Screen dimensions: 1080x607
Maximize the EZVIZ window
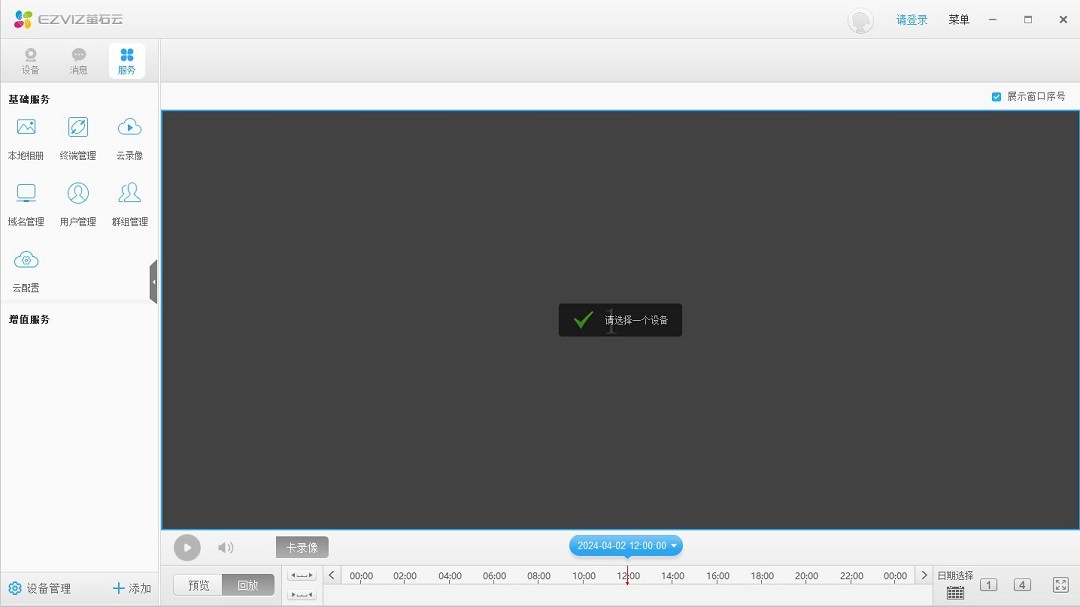[x=1028, y=20]
